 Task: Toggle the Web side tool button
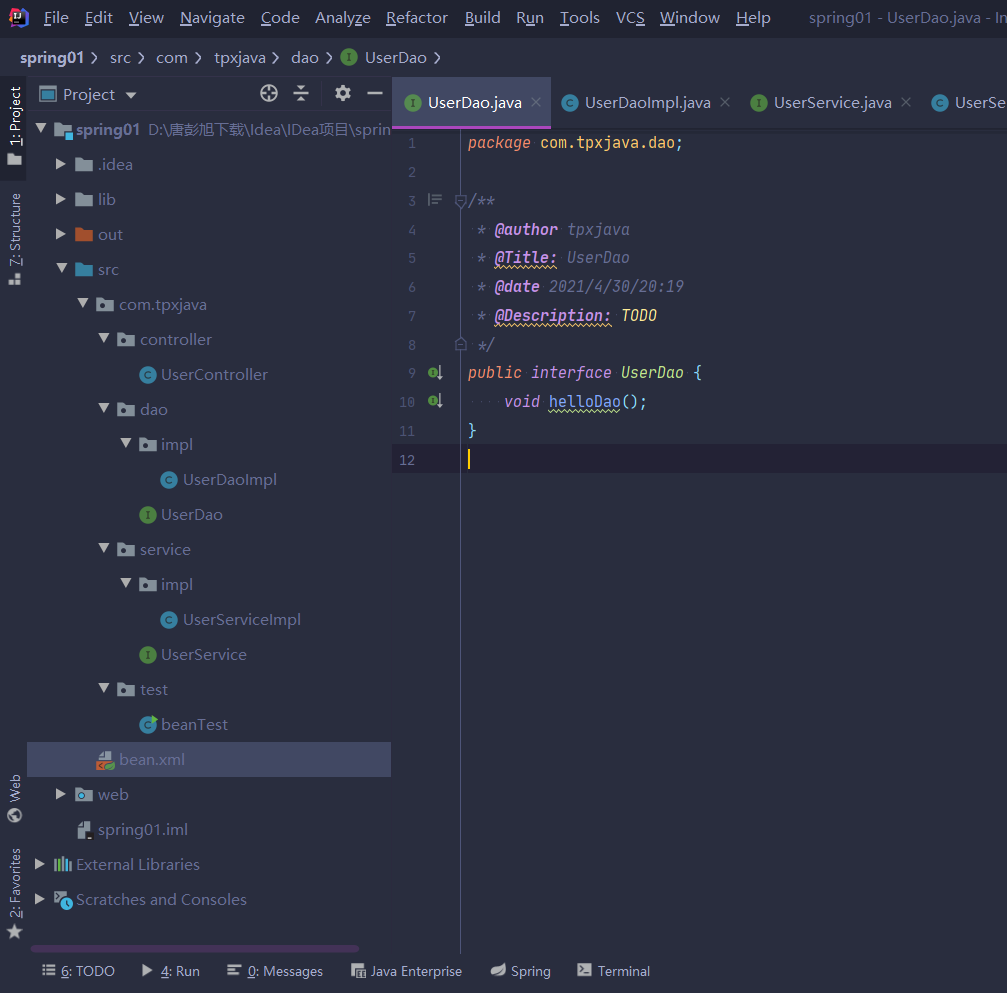[x=15, y=798]
